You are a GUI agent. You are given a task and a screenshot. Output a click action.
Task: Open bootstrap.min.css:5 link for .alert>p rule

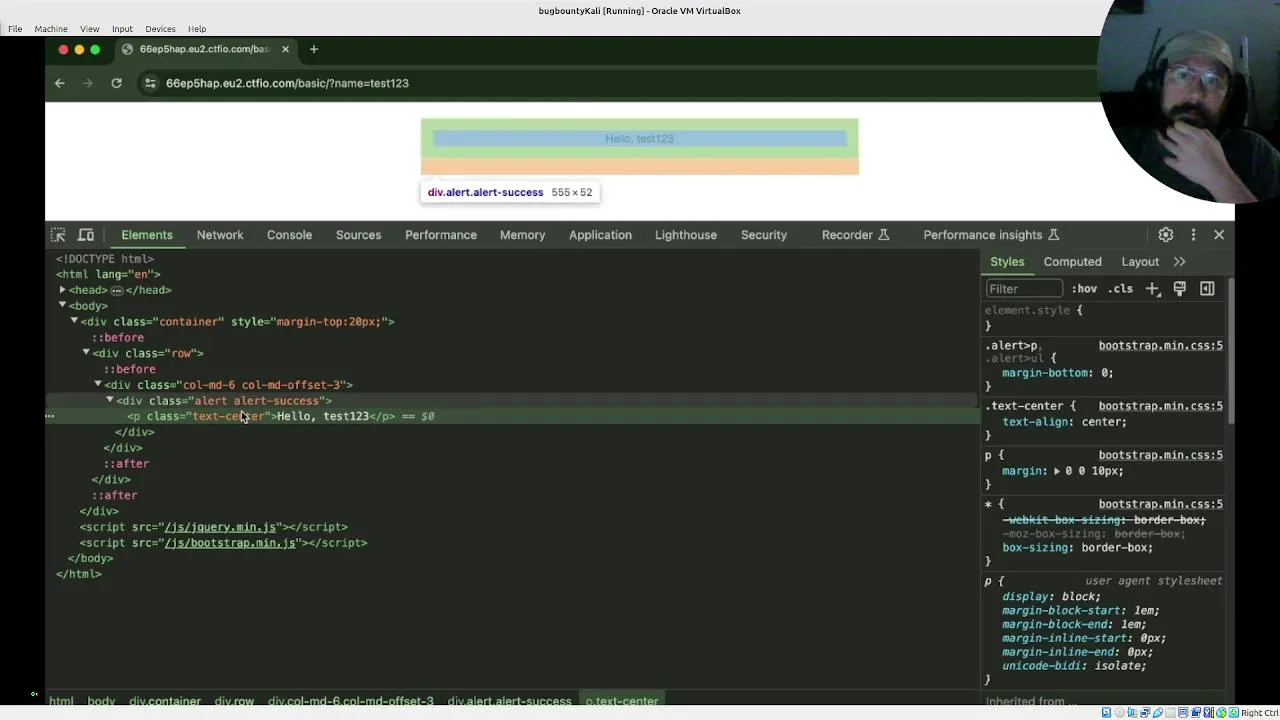(x=1160, y=346)
